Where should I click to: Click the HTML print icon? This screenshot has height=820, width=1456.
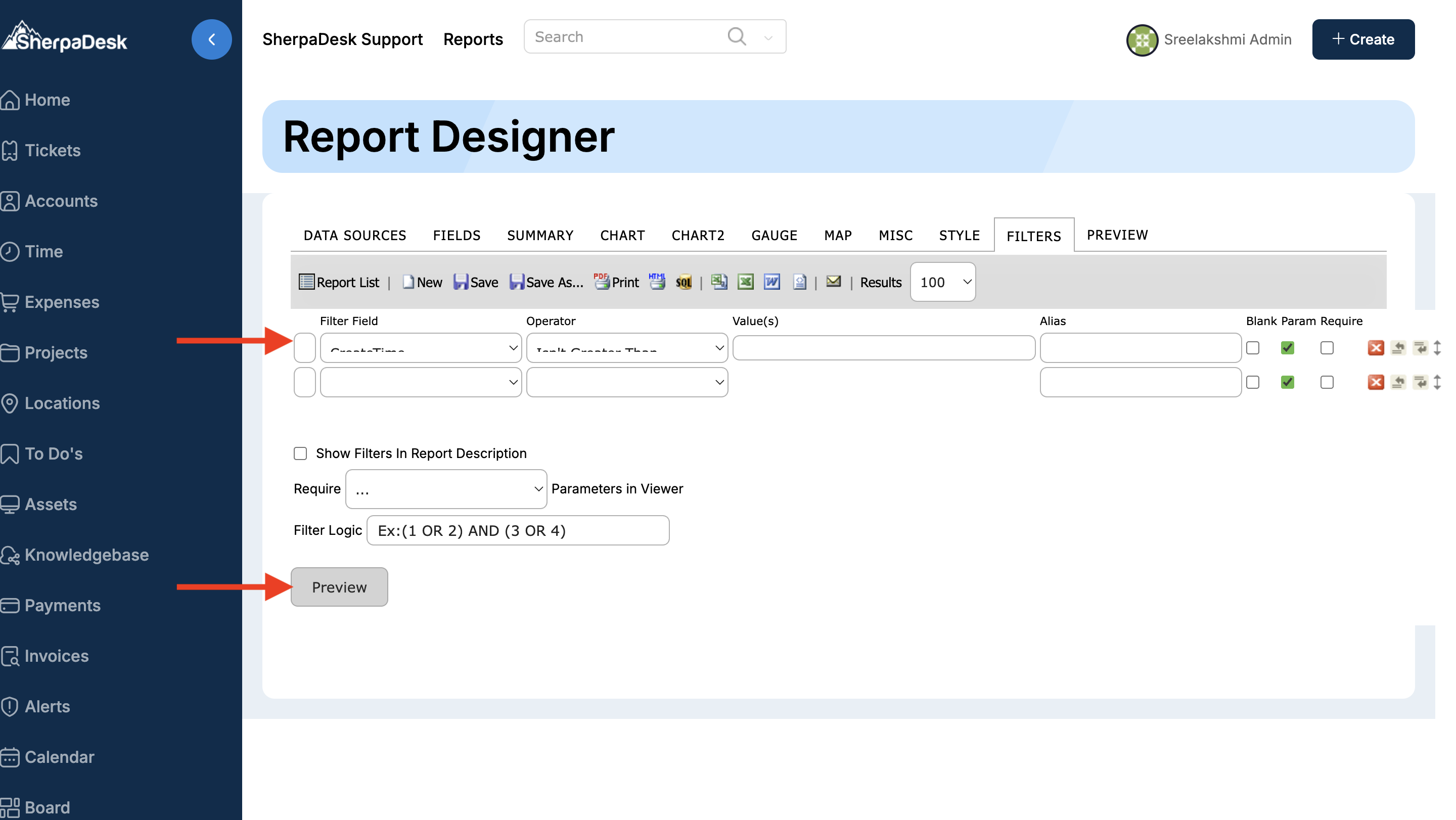coord(657,282)
